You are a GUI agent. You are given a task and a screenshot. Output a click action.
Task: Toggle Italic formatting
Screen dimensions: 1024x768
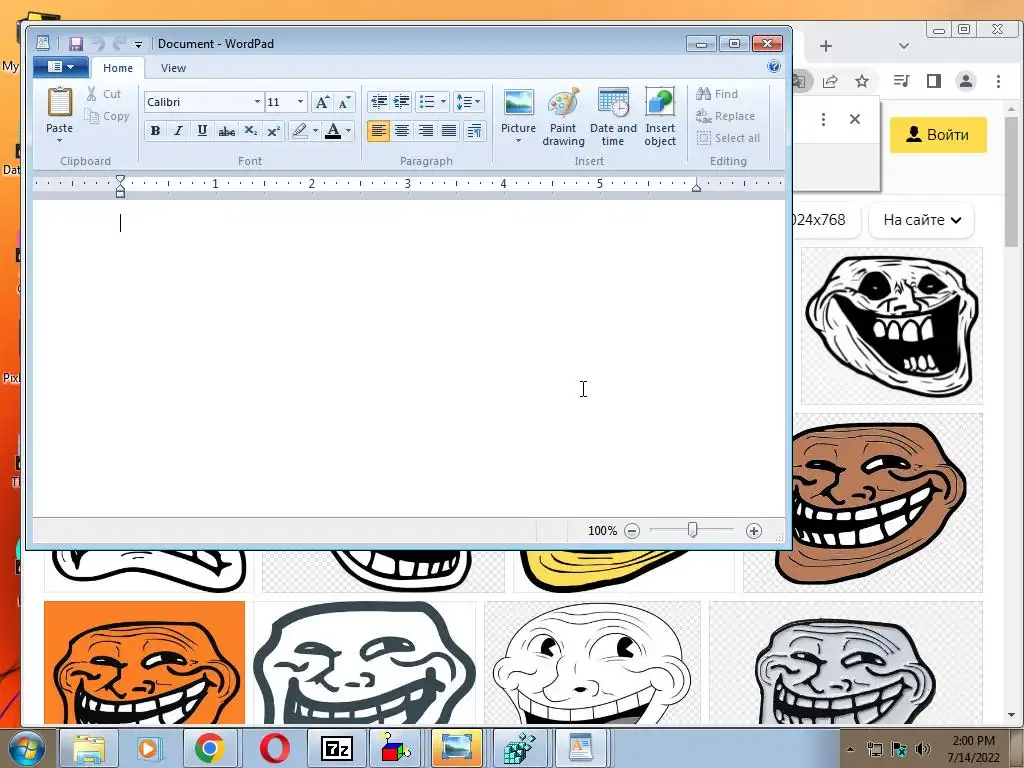(178, 131)
